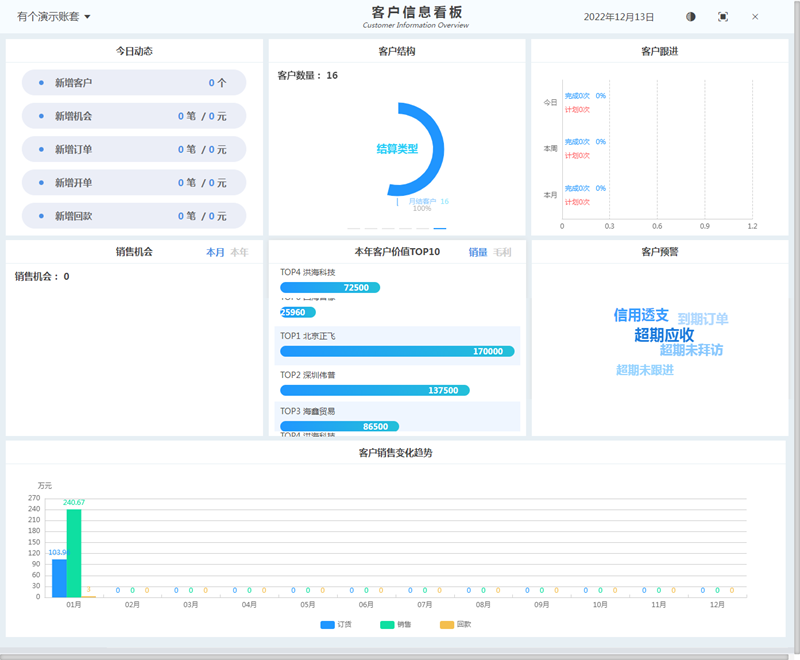This screenshot has width=800, height=660.
Task: Click the 超期未跟进 warning keyword
Action: (645, 370)
